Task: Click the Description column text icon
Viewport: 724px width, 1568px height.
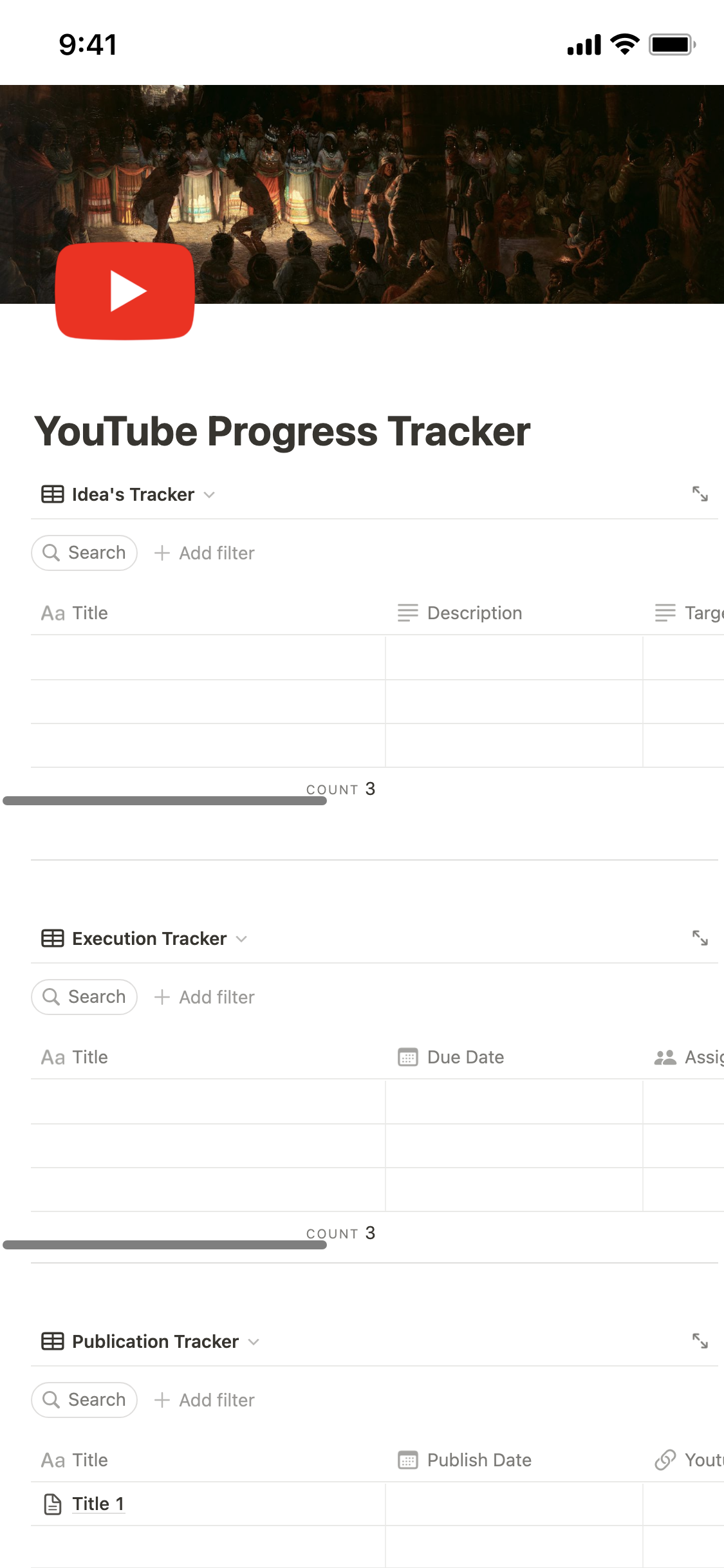Action: coord(407,613)
